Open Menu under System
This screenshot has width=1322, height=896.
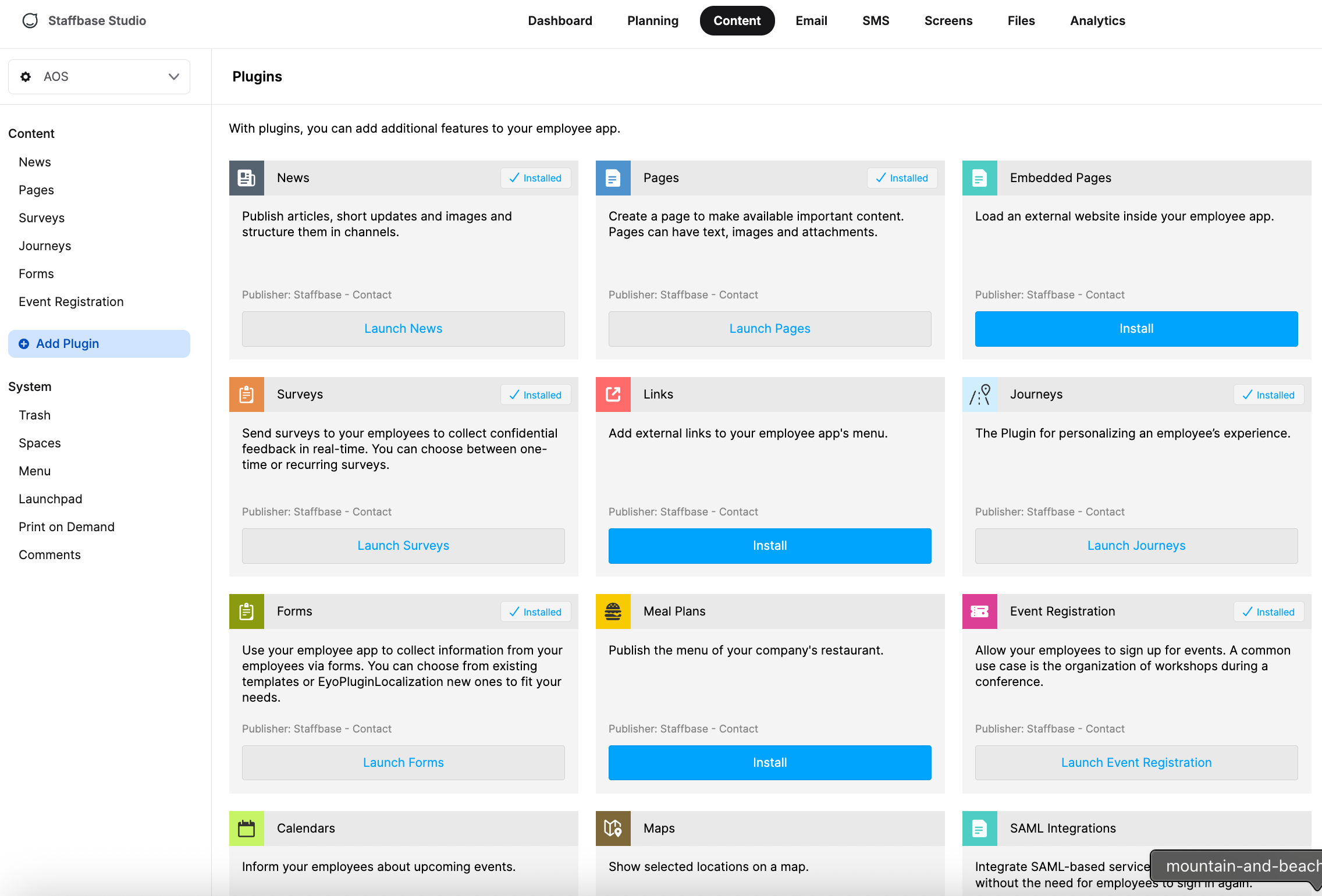pyautogui.click(x=34, y=471)
